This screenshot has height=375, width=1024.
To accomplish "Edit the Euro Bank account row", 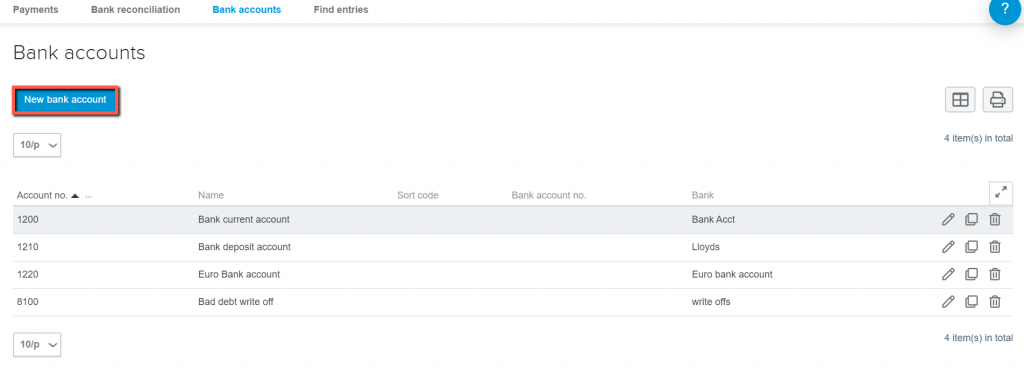I will tap(948, 274).
